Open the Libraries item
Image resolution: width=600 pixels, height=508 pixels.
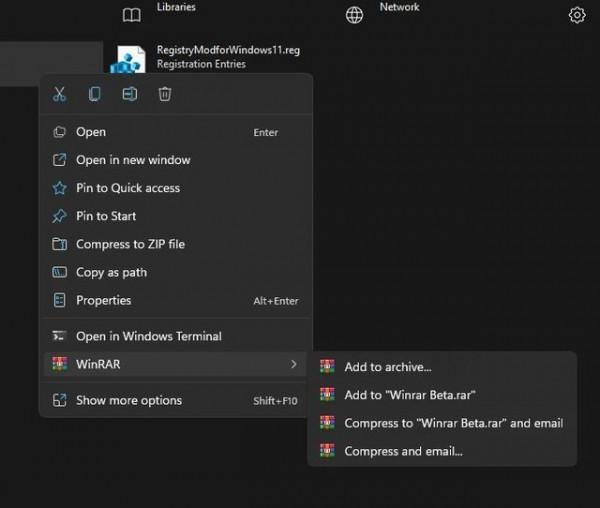point(176,7)
